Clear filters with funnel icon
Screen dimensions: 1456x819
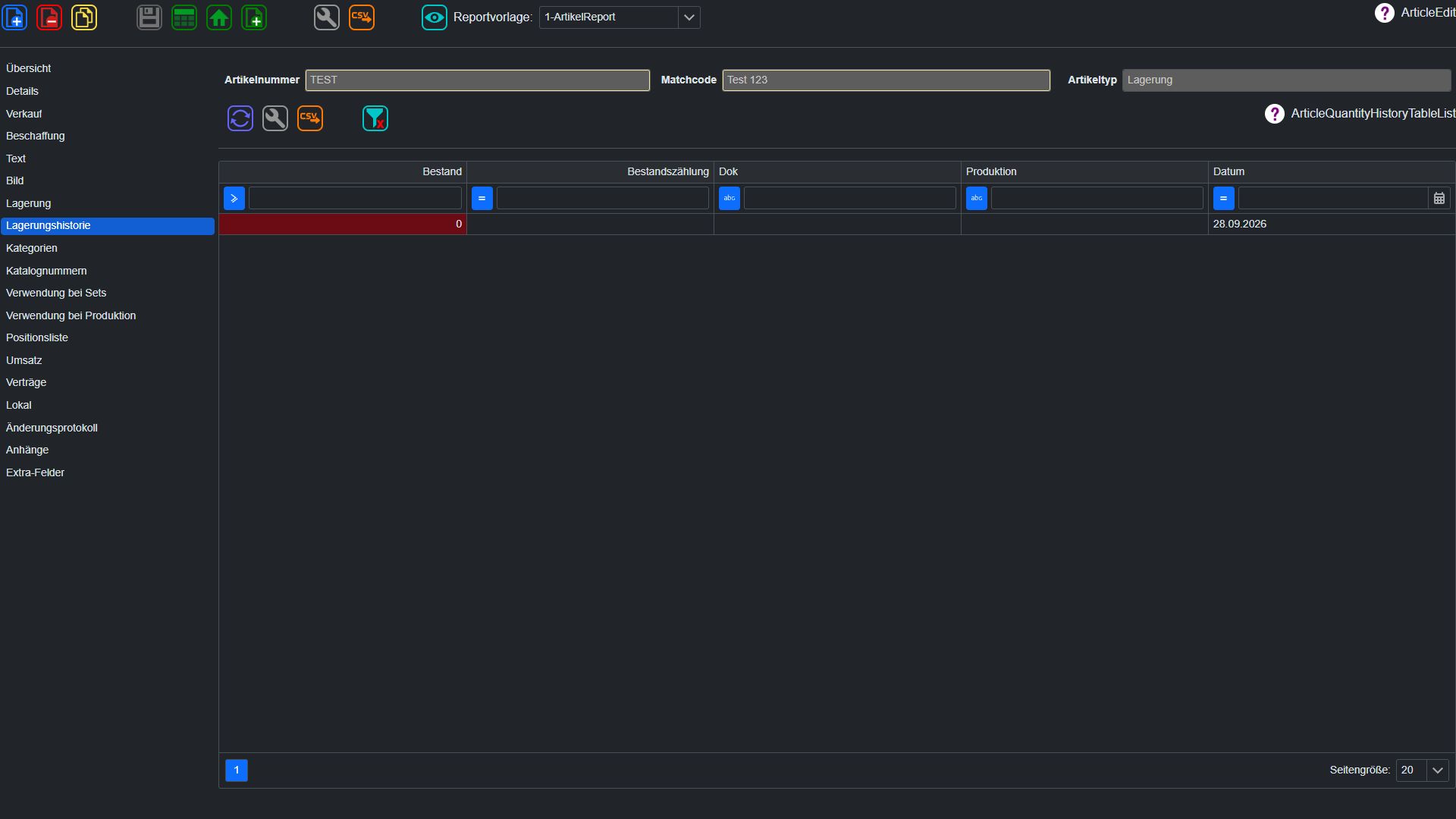coord(375,118)
